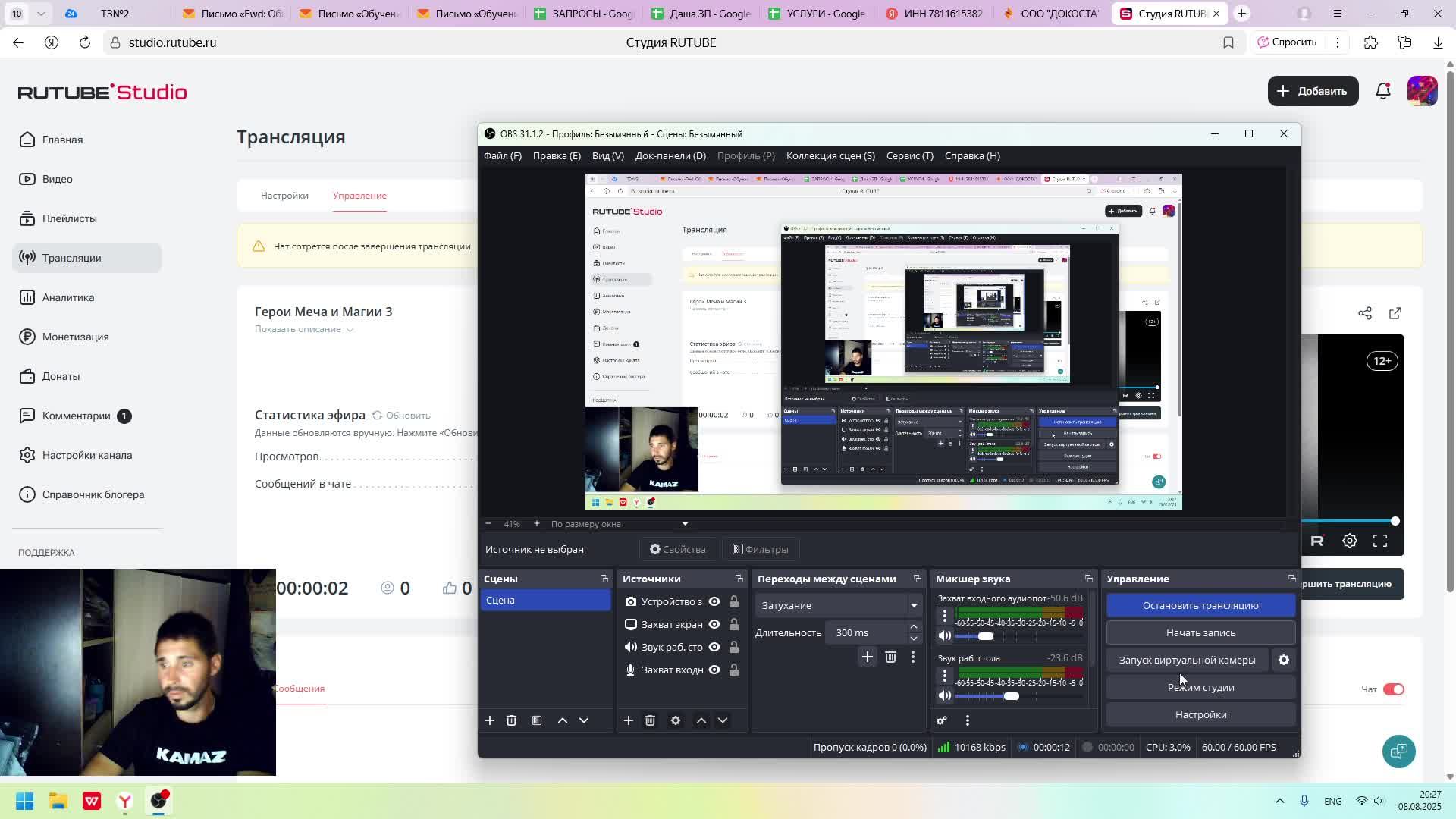The image size is (1456, 819).
Task: Open the Док-панели (D) menu
Action: (670, 155)
